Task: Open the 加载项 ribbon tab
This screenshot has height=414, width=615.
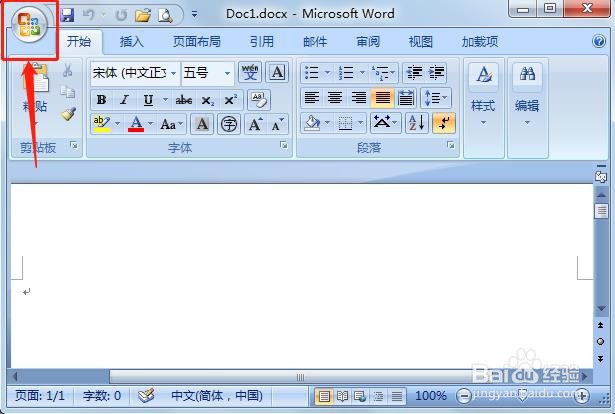Action: click(x=480, y=41)
